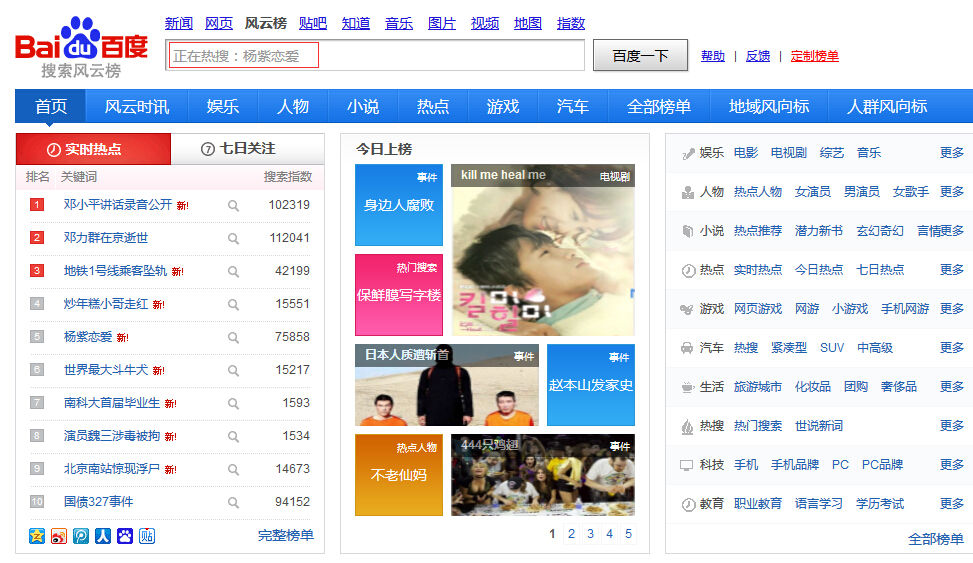
Task: Open the 身边人腐败 blue tile
Action: [399, 205]
